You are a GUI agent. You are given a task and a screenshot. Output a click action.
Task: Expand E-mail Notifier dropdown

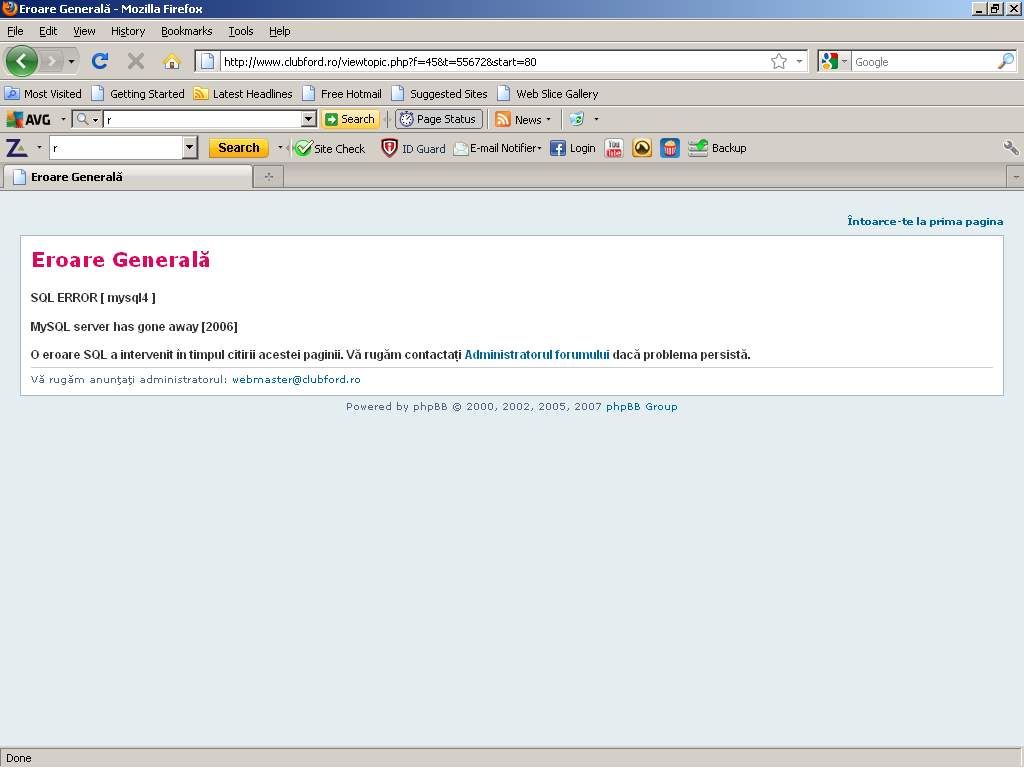pos(539,148)
